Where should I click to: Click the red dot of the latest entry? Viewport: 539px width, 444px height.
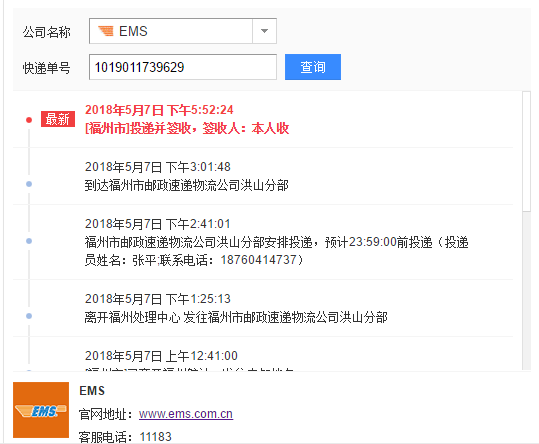tap(29, 120)
